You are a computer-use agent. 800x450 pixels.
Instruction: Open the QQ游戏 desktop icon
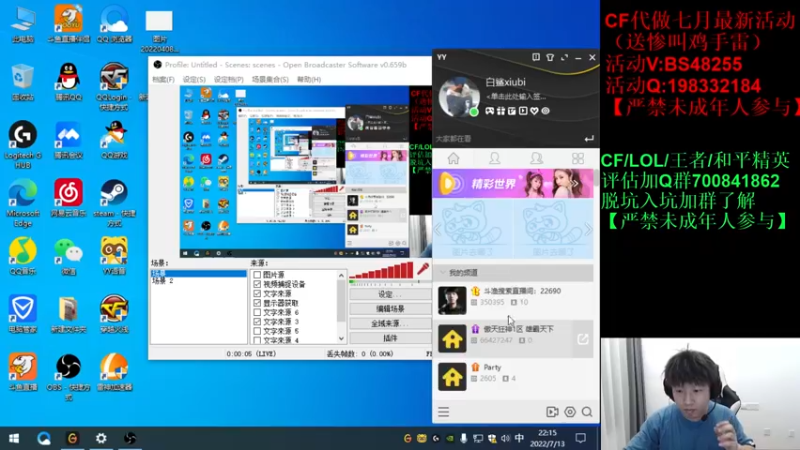114,138
